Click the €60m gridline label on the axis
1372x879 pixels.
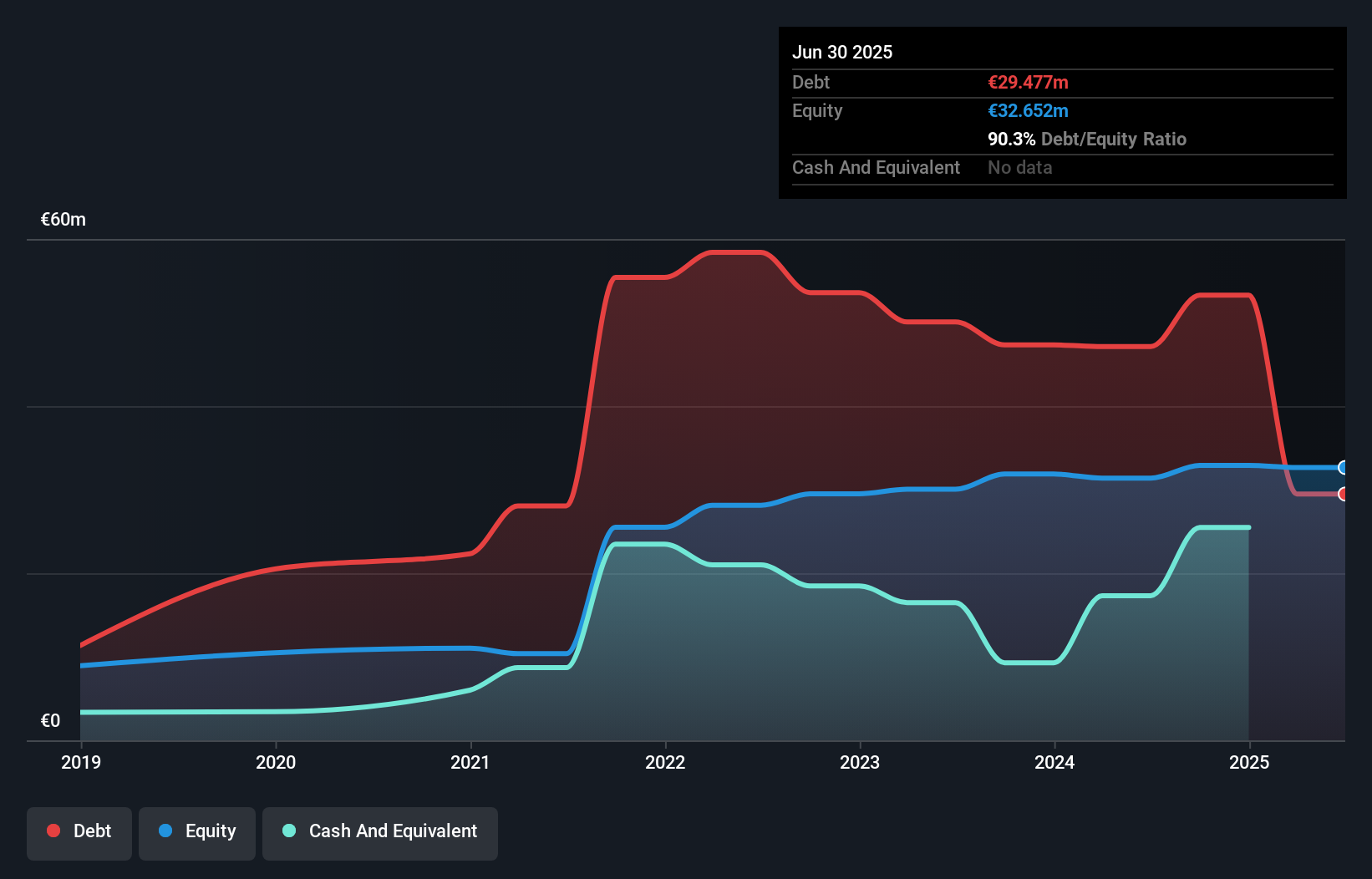[62, 219]
